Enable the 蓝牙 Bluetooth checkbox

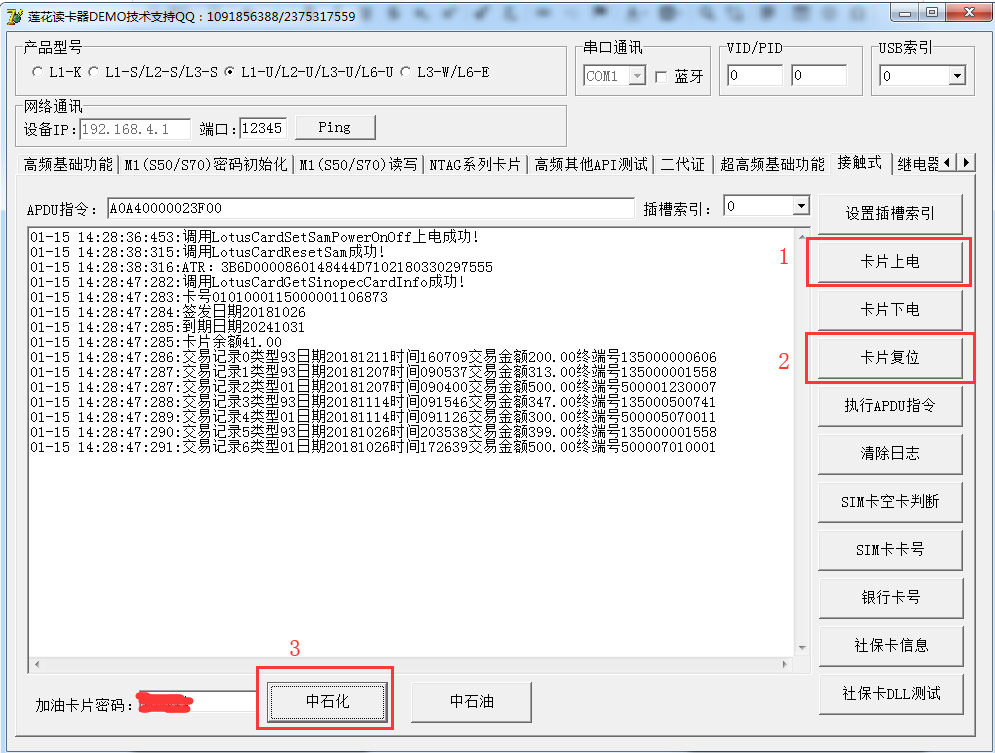tap(661, 77)
